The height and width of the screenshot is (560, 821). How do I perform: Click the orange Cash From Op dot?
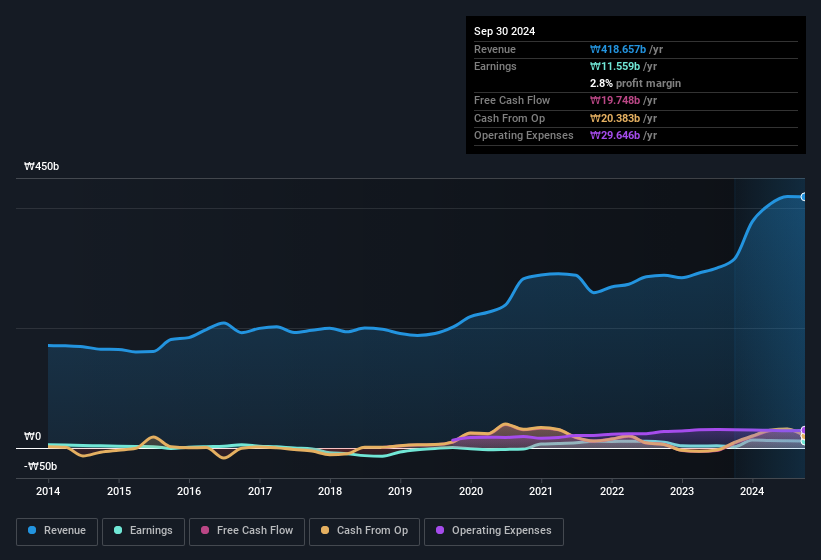click(326, 531)
